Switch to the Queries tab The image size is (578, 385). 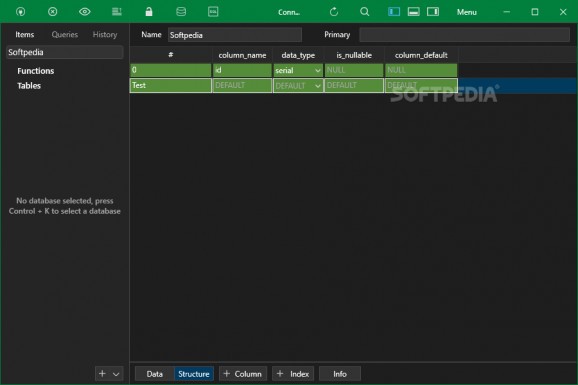point(65,35)
